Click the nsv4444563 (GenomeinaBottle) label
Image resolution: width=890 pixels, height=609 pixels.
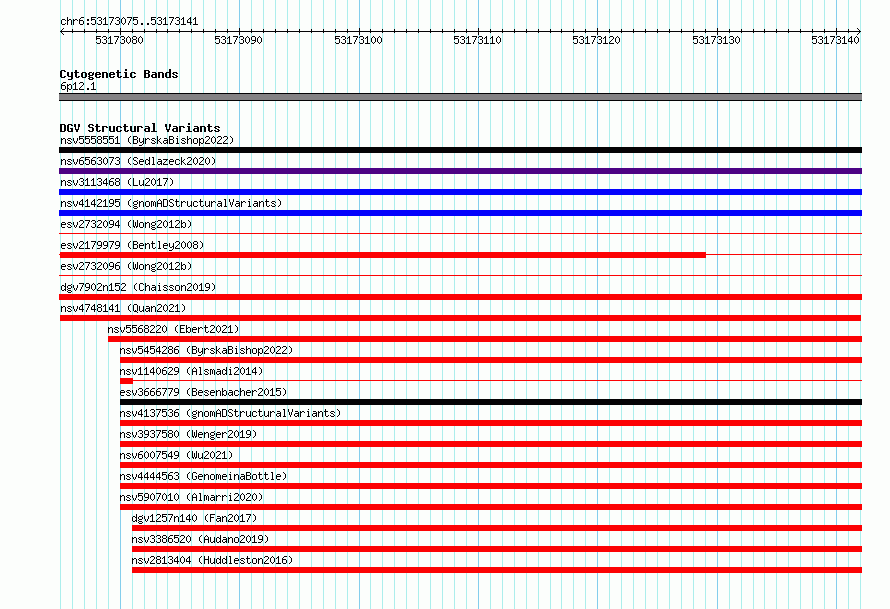click(x=203, y=476)
